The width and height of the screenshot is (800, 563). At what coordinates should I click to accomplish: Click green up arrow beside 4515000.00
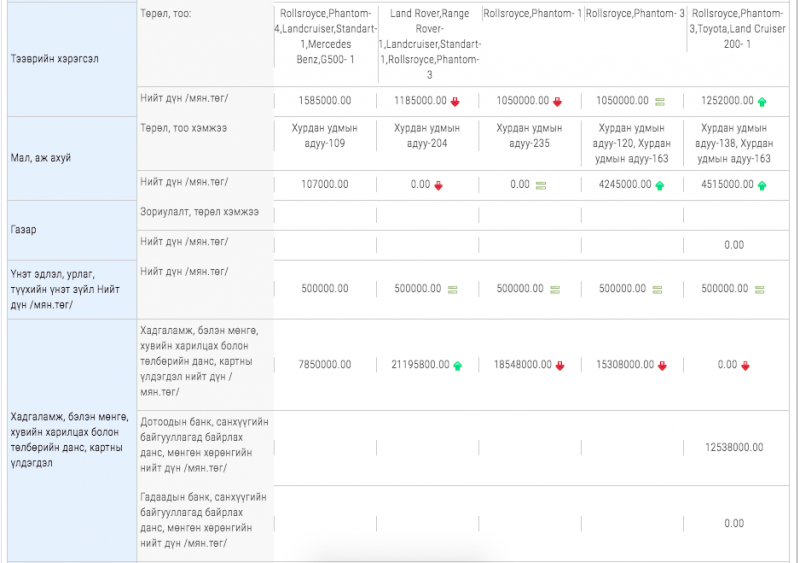[x=762, y=185]
